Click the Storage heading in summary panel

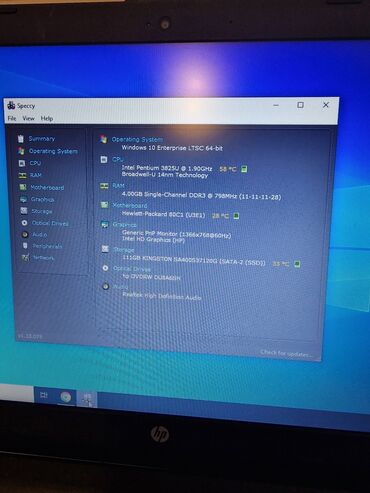(x=123, y=249)
